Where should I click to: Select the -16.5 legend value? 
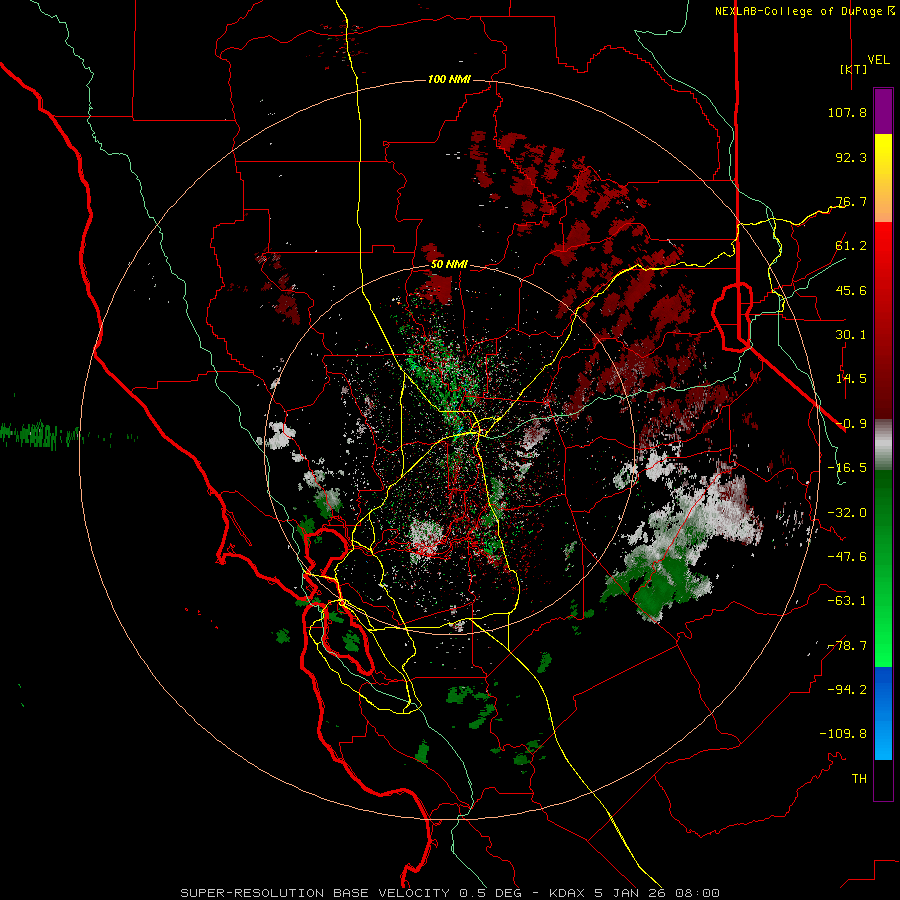coord(847,468)
